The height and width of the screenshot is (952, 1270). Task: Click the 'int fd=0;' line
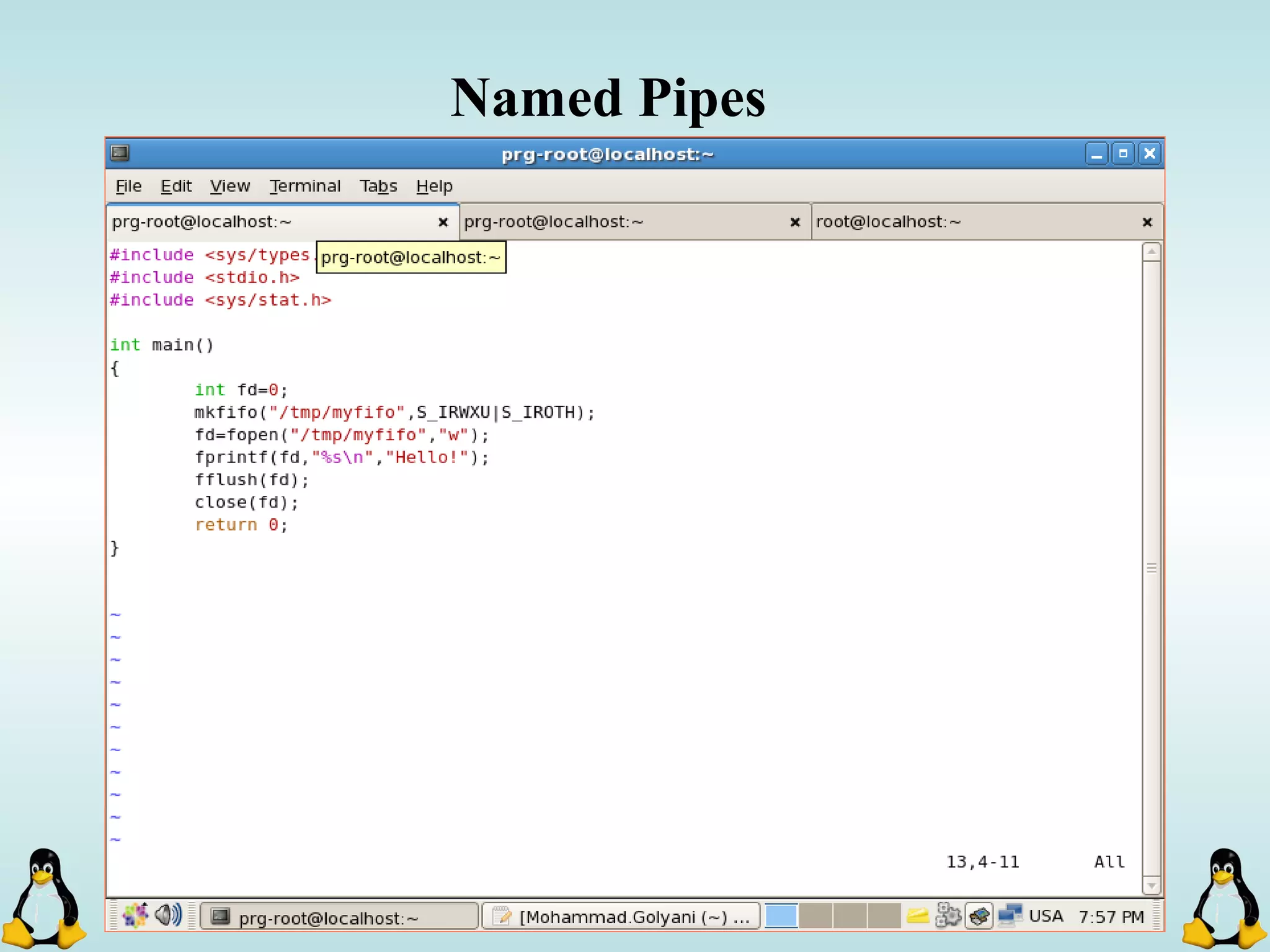point(241,390)
